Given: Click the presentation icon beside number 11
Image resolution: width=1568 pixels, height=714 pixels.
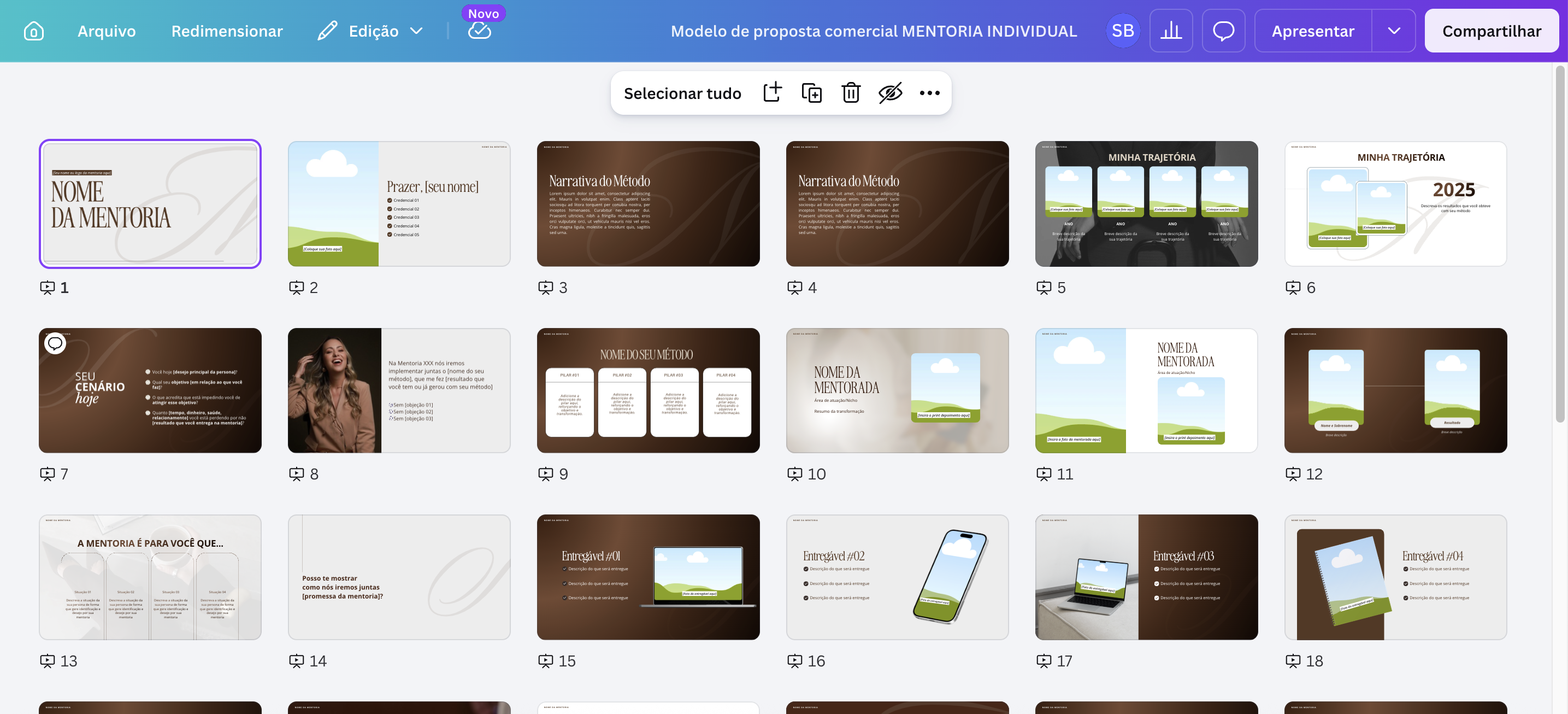Looking at the screenshot, I should click(1044, 474).
